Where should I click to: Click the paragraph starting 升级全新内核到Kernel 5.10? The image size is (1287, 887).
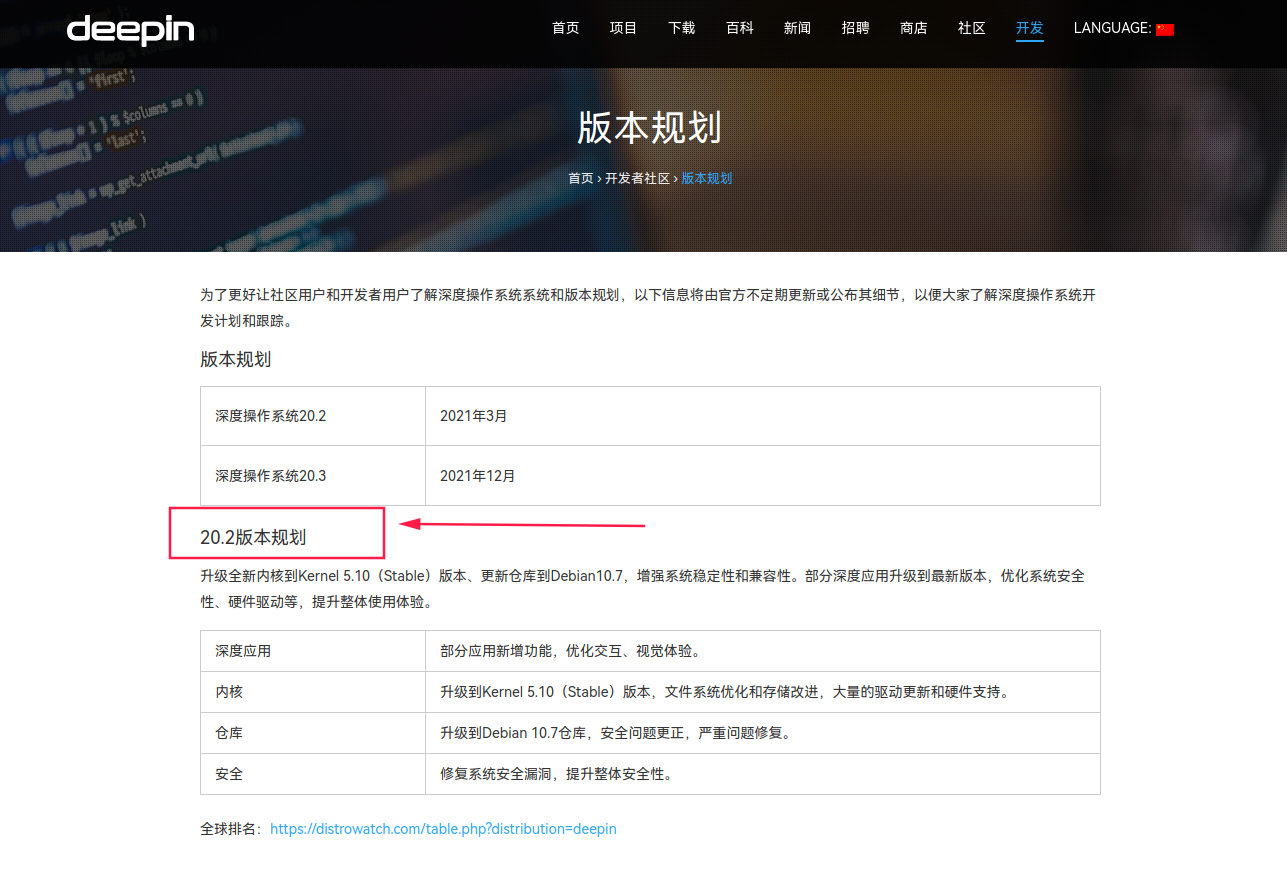(x=643, y=589)
